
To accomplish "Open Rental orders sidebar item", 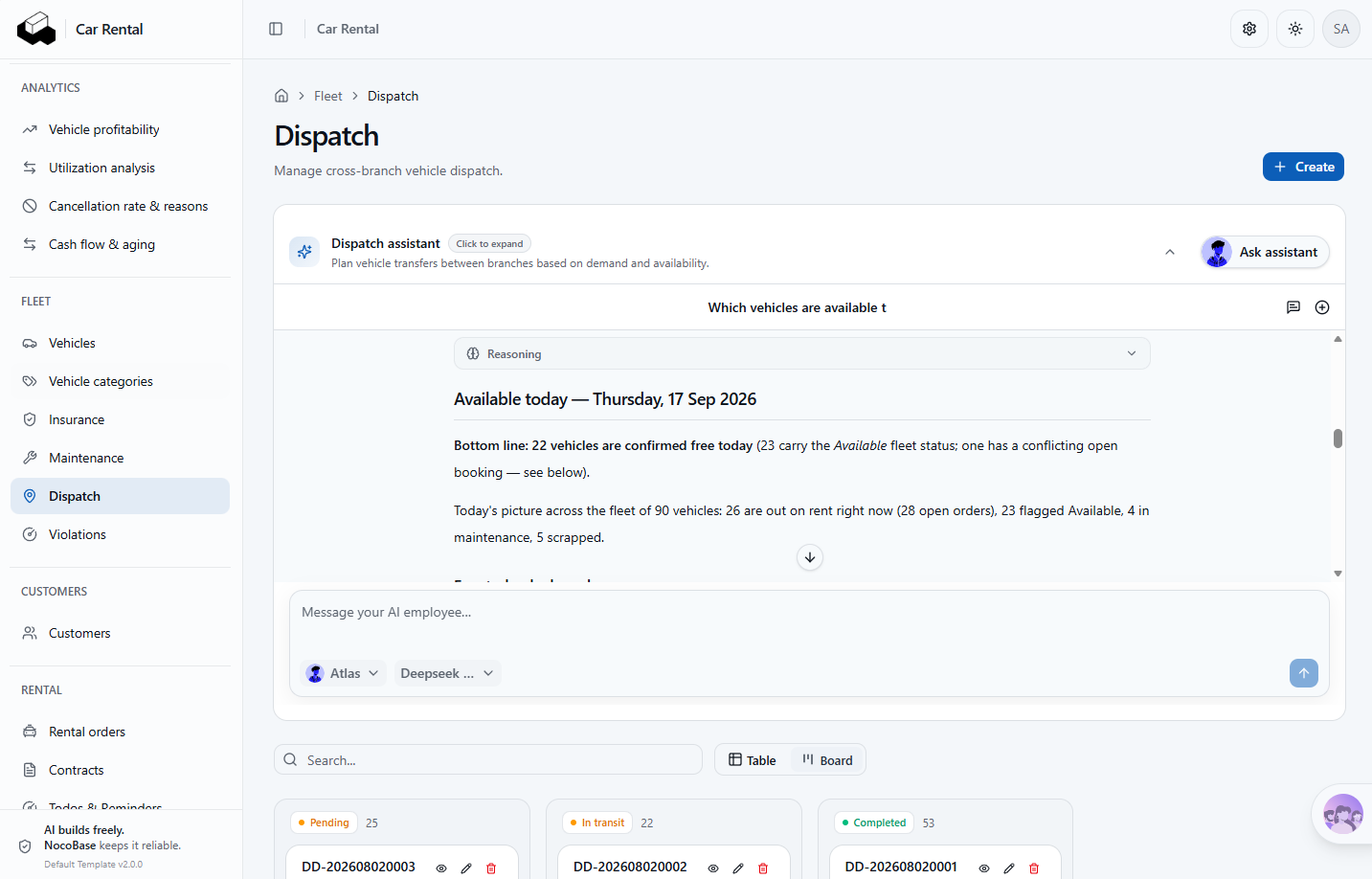I will (120, 732).
